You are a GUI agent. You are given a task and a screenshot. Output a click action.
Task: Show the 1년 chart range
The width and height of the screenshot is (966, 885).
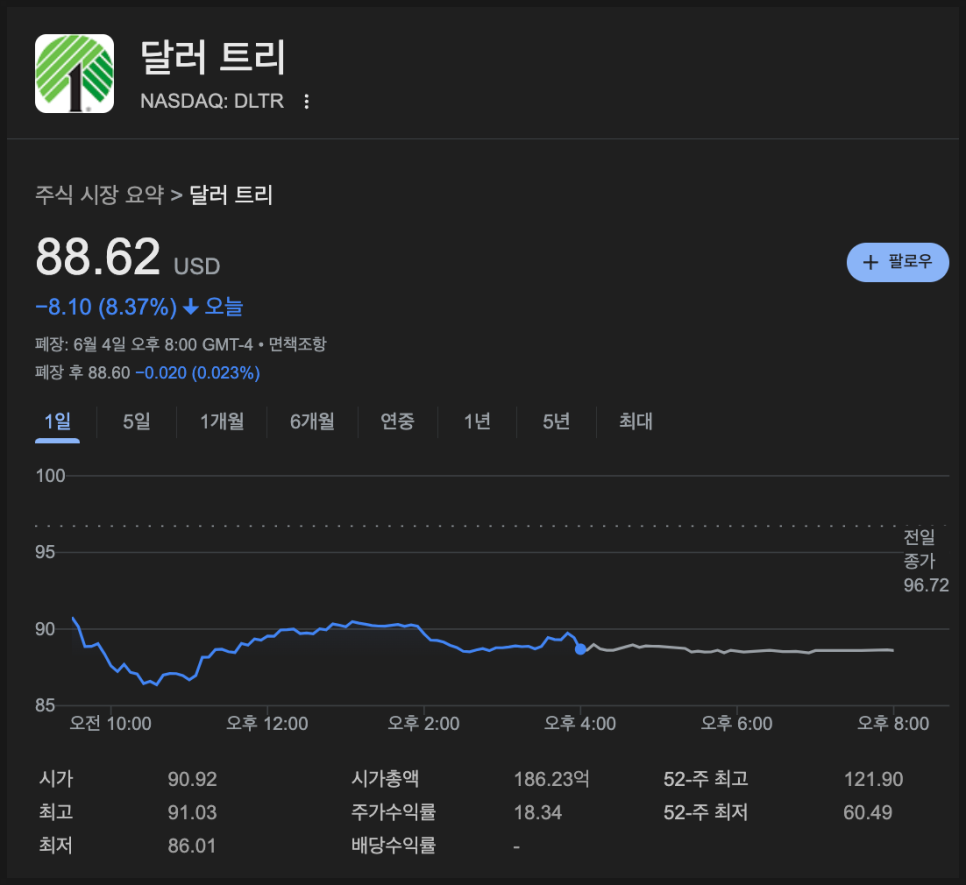477,422
